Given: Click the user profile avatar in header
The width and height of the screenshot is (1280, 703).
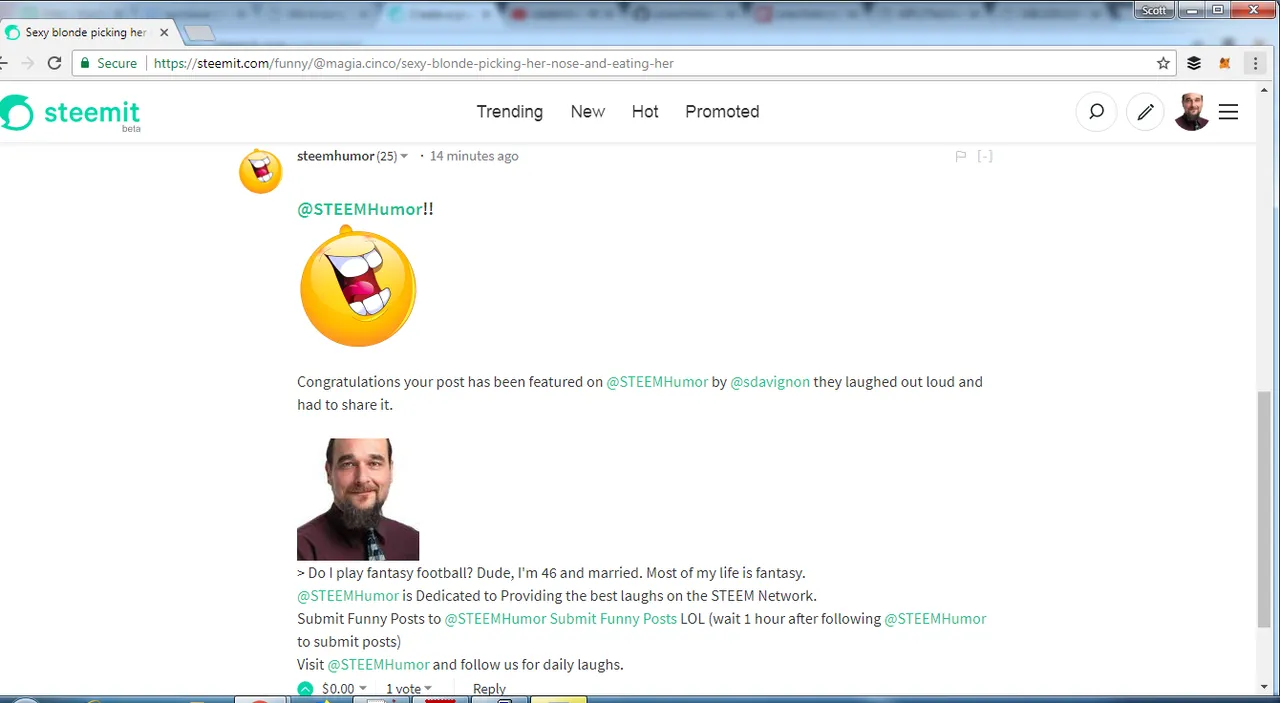Looking at the screenshot, I should pyautogui.click(x=1192, y=112).
